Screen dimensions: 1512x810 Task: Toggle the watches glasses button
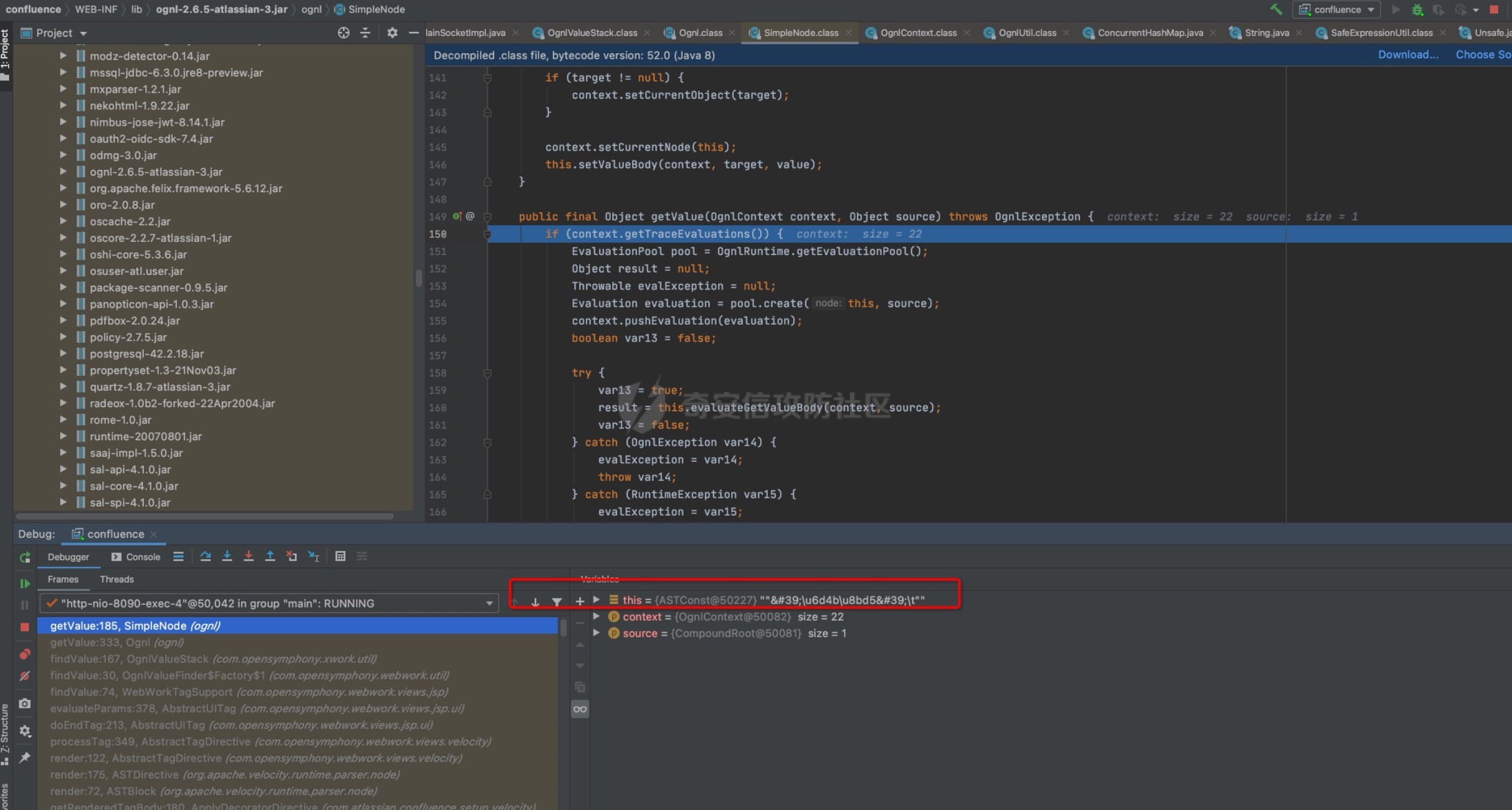tap(580, 709)
